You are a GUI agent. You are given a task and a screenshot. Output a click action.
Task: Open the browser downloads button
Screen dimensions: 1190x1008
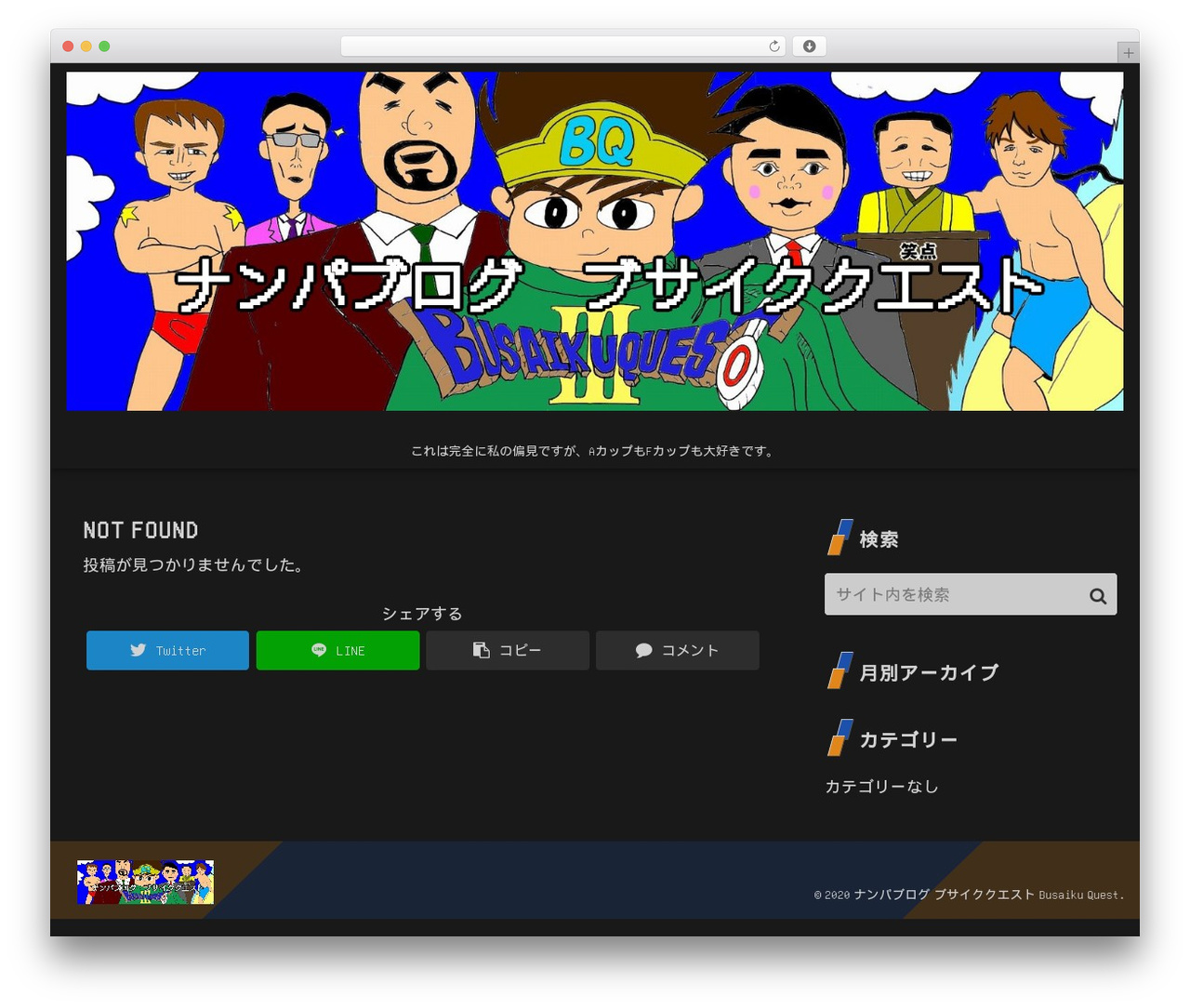point(809,46)
